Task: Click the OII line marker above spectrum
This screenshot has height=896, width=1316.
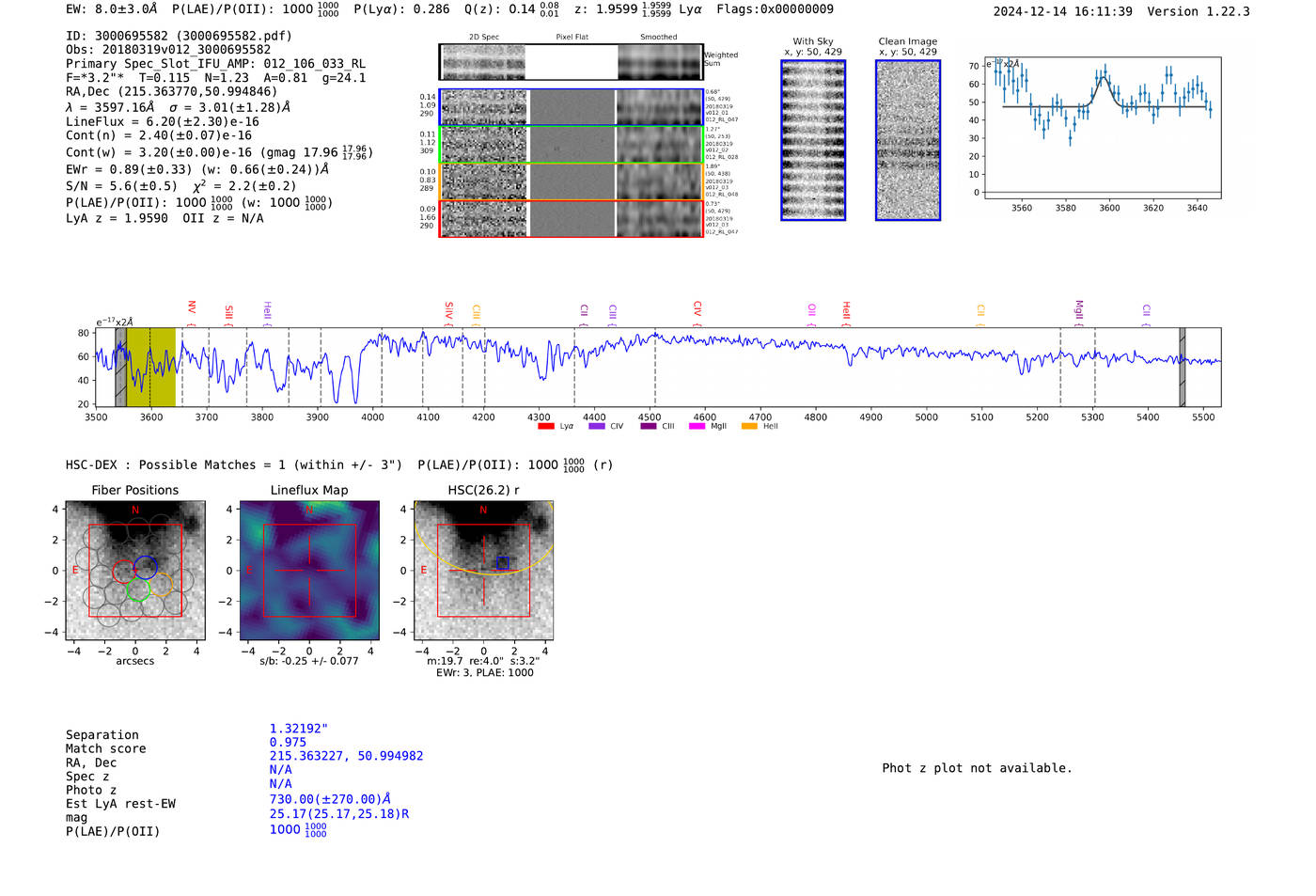Action: (812, 313)
